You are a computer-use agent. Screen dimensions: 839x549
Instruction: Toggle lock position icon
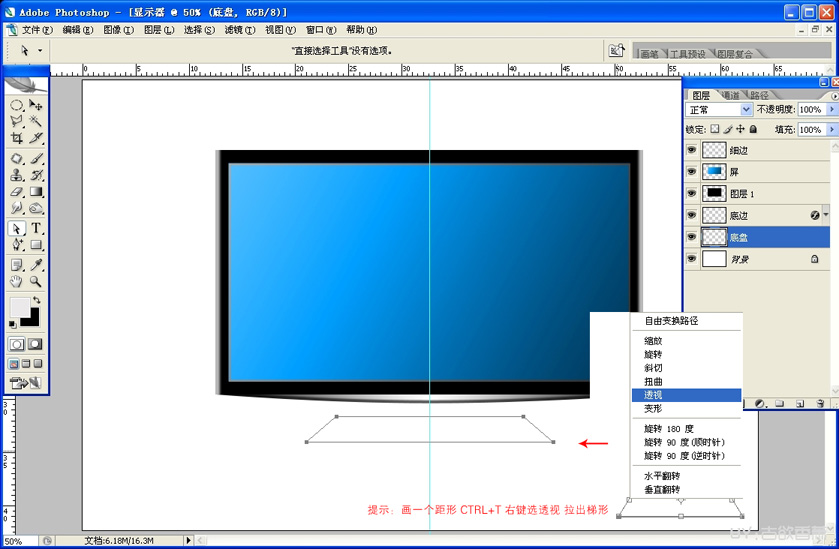(x=741, y=129)
